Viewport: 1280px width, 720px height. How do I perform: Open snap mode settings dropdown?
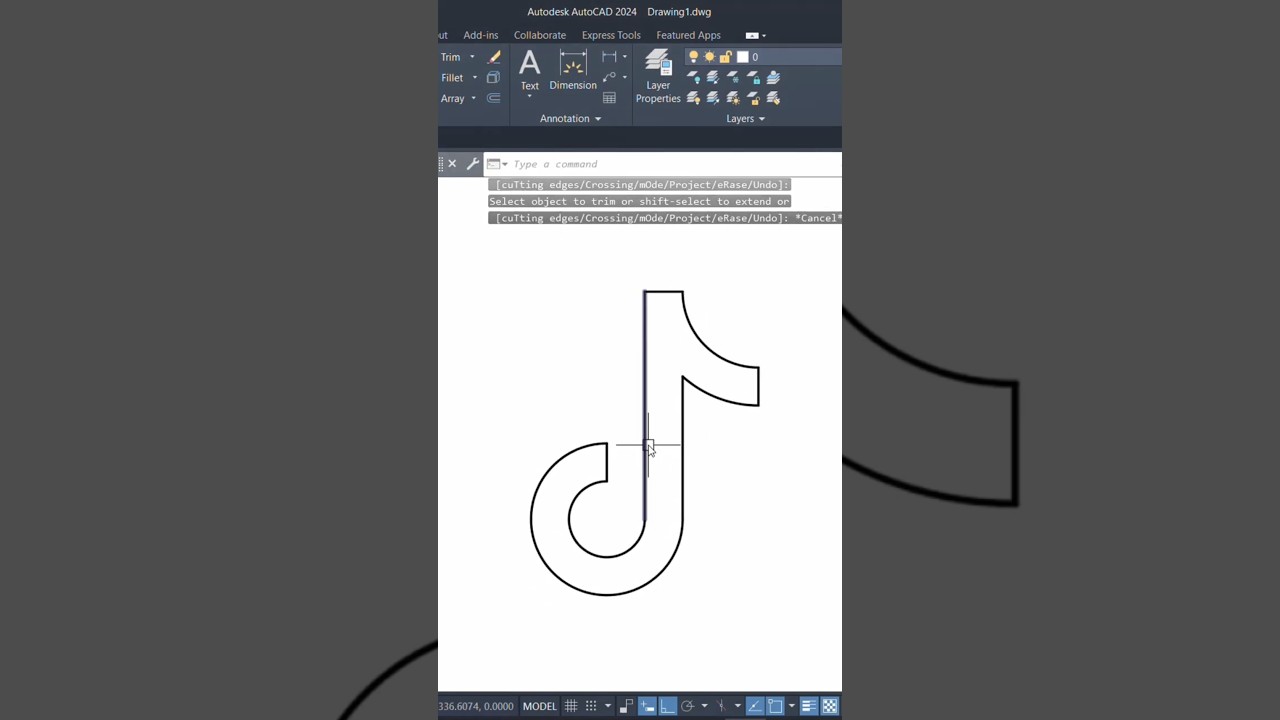(608, 706)
